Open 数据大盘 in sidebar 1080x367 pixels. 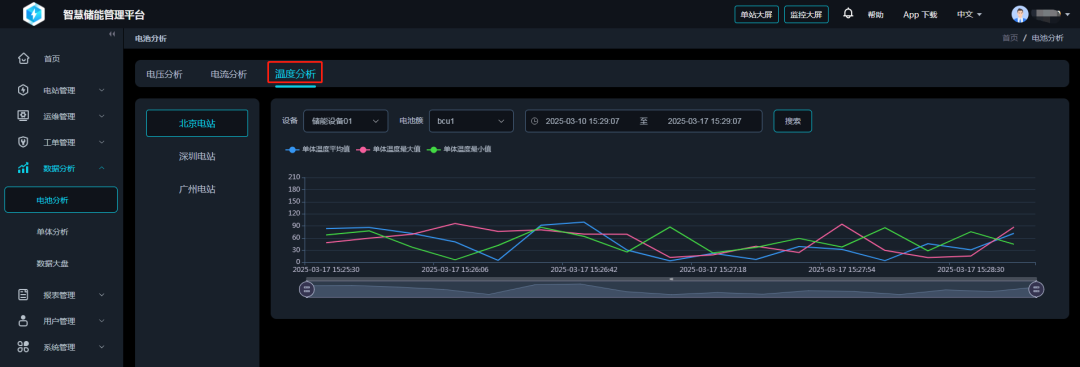[52, 264]
